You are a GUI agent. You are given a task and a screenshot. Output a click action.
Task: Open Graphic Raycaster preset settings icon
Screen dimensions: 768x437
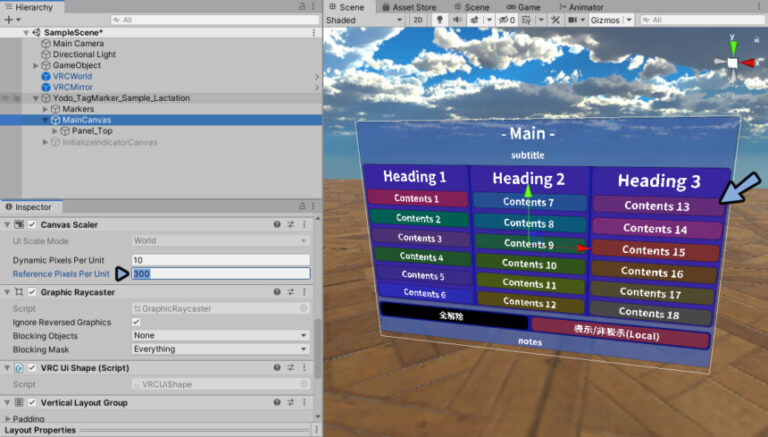[291, 292]
